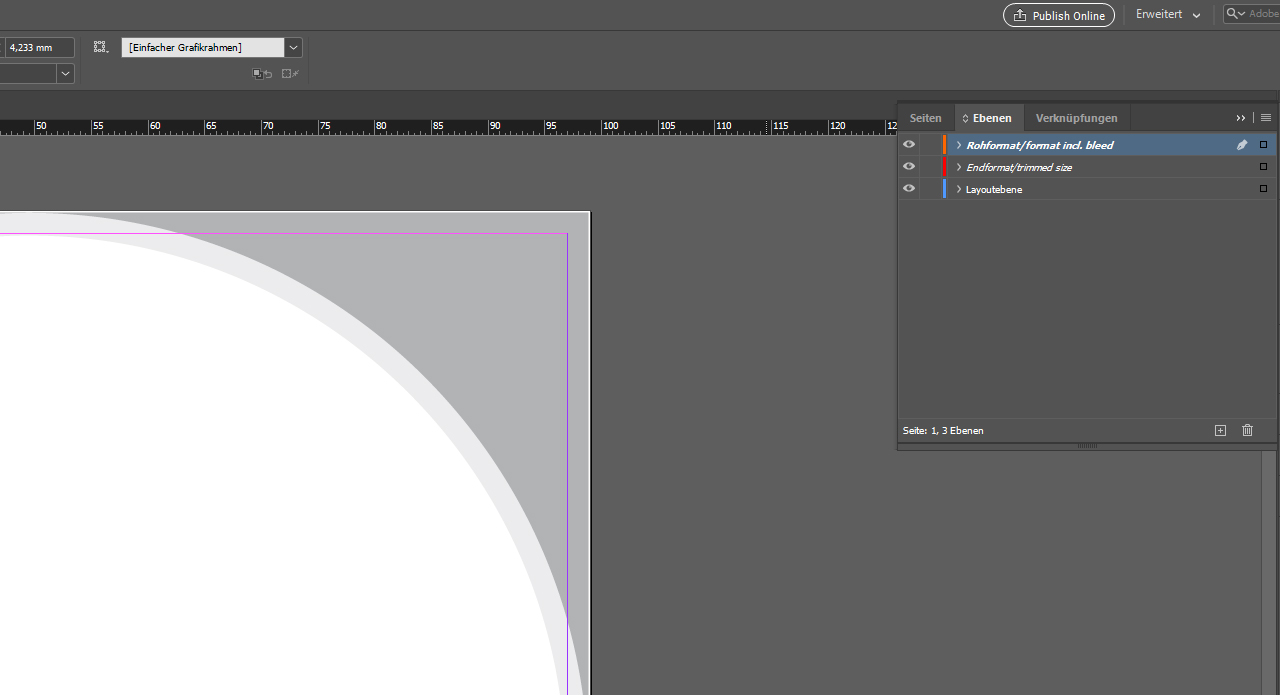
Task: Open the Einfacher Grafikrahmen style dropdown
Action: click(294, 47)
